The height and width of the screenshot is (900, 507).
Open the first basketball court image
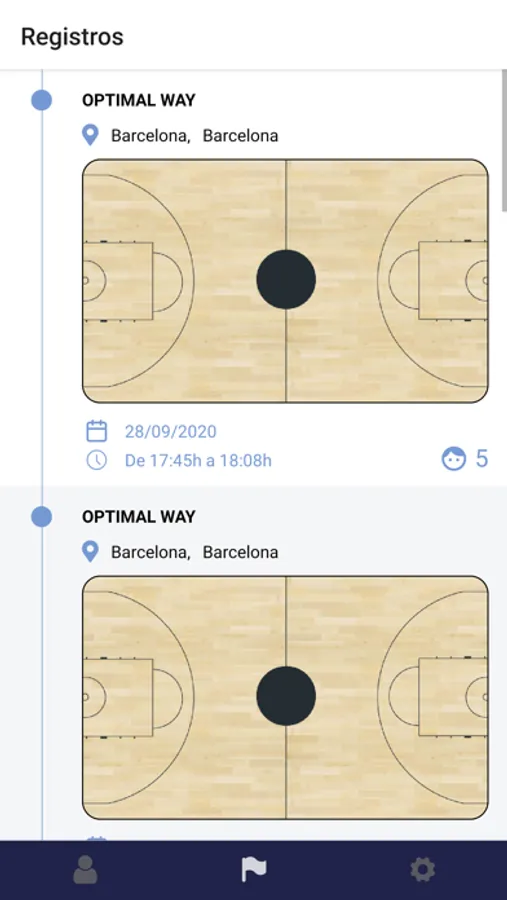[x=285, y=281]
